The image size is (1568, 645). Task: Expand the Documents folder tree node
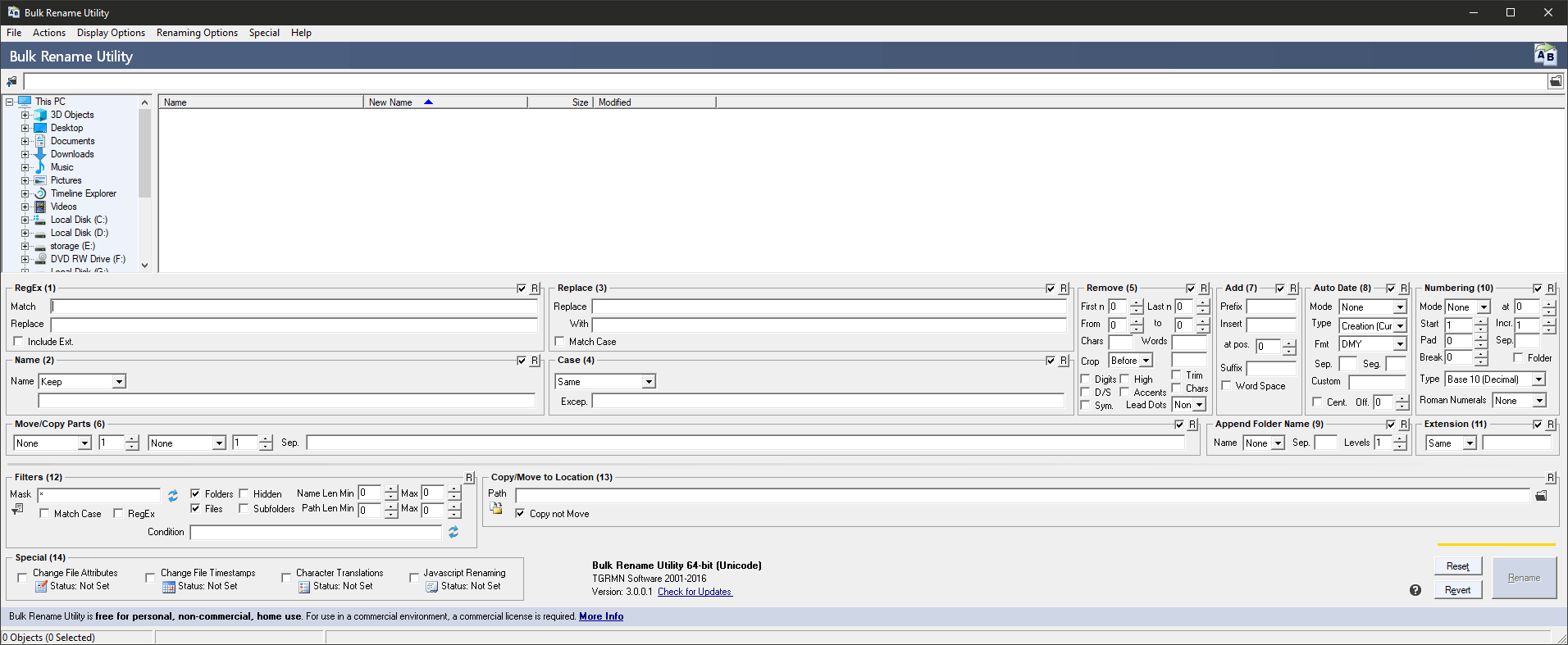click(25, 141)
